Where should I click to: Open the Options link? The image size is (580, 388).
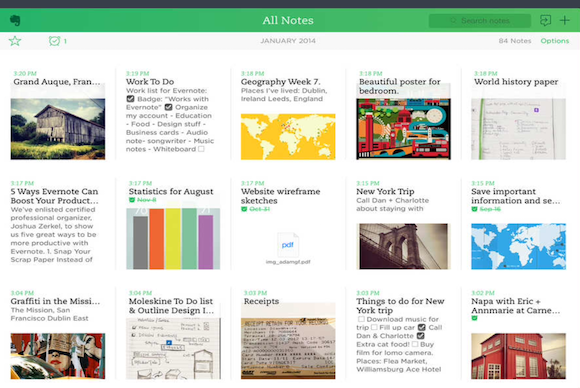(554, 41)
